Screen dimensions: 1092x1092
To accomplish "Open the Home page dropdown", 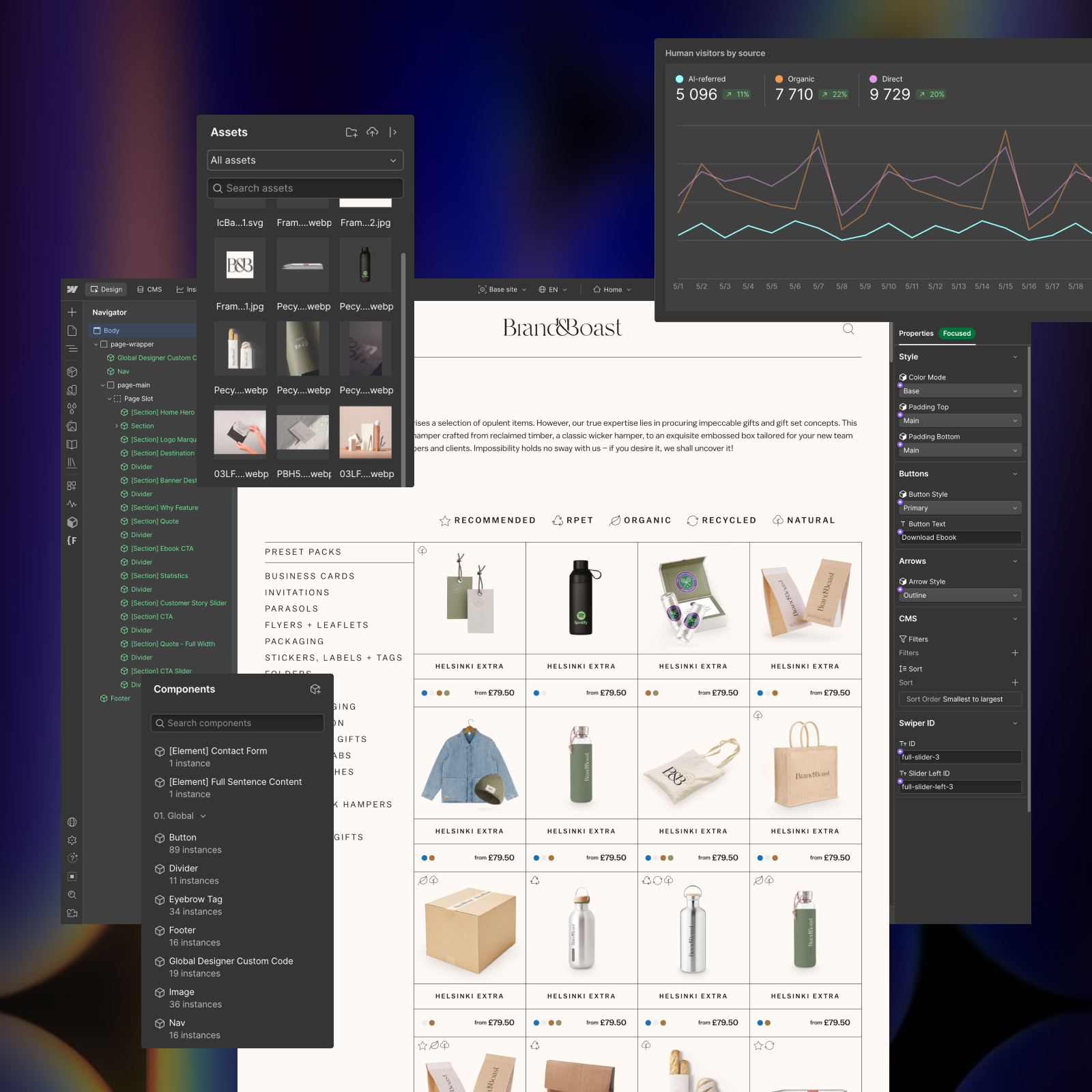I will pos(612,289).
